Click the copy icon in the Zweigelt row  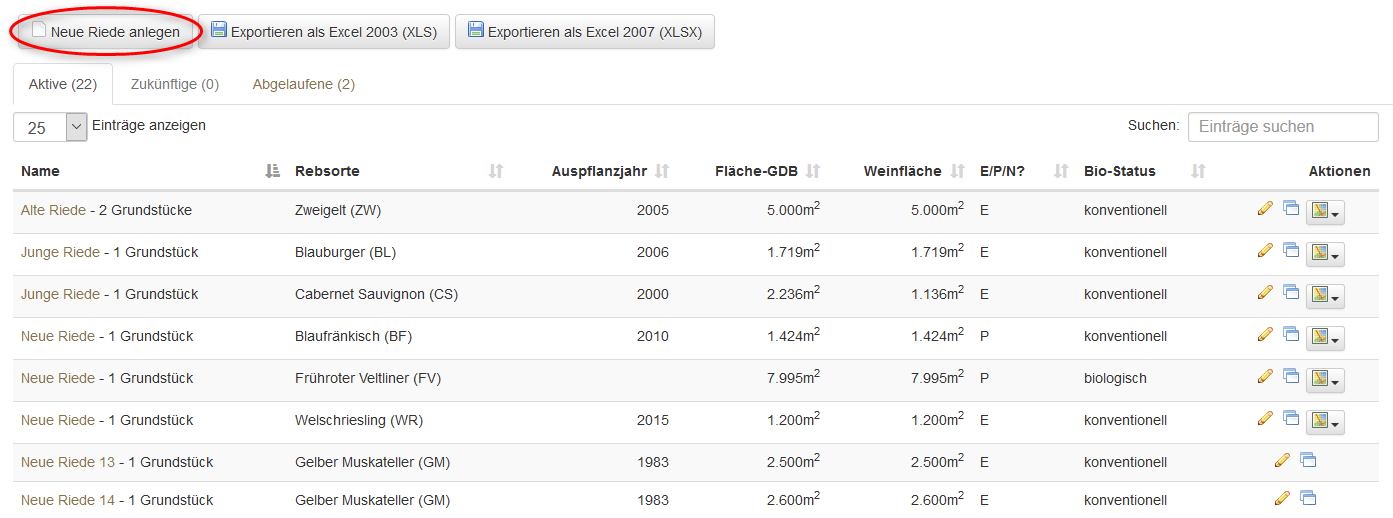(x=1291, y=209)
